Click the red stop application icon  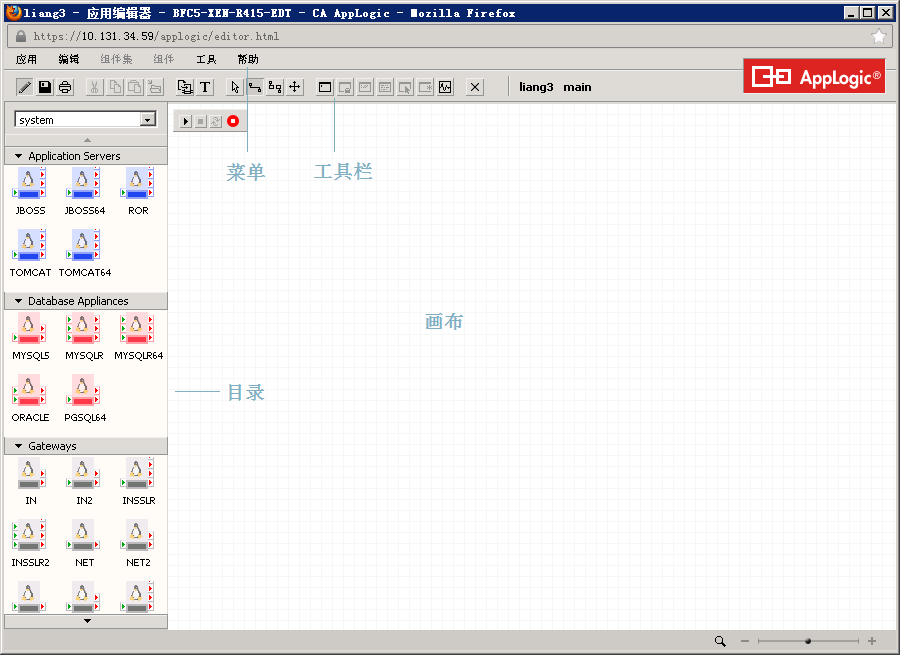point(233,121)
